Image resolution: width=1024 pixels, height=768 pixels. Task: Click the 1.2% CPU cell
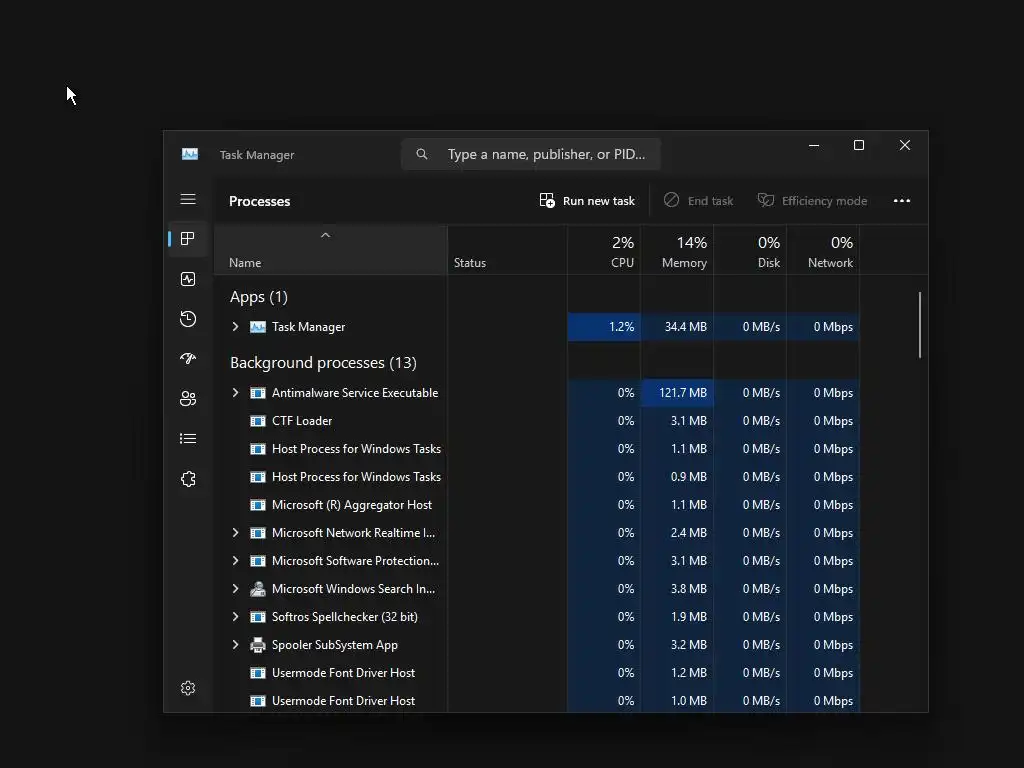click(x=604, y=327)
